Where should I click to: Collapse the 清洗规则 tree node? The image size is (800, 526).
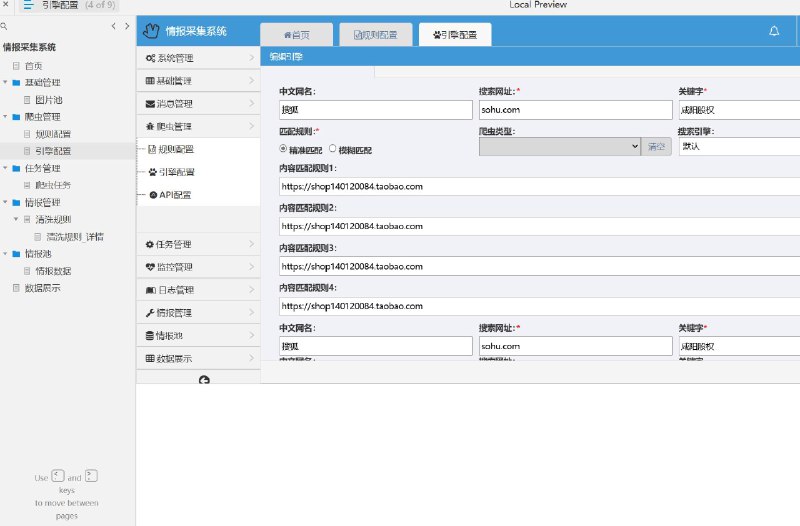tap(16, 219)
